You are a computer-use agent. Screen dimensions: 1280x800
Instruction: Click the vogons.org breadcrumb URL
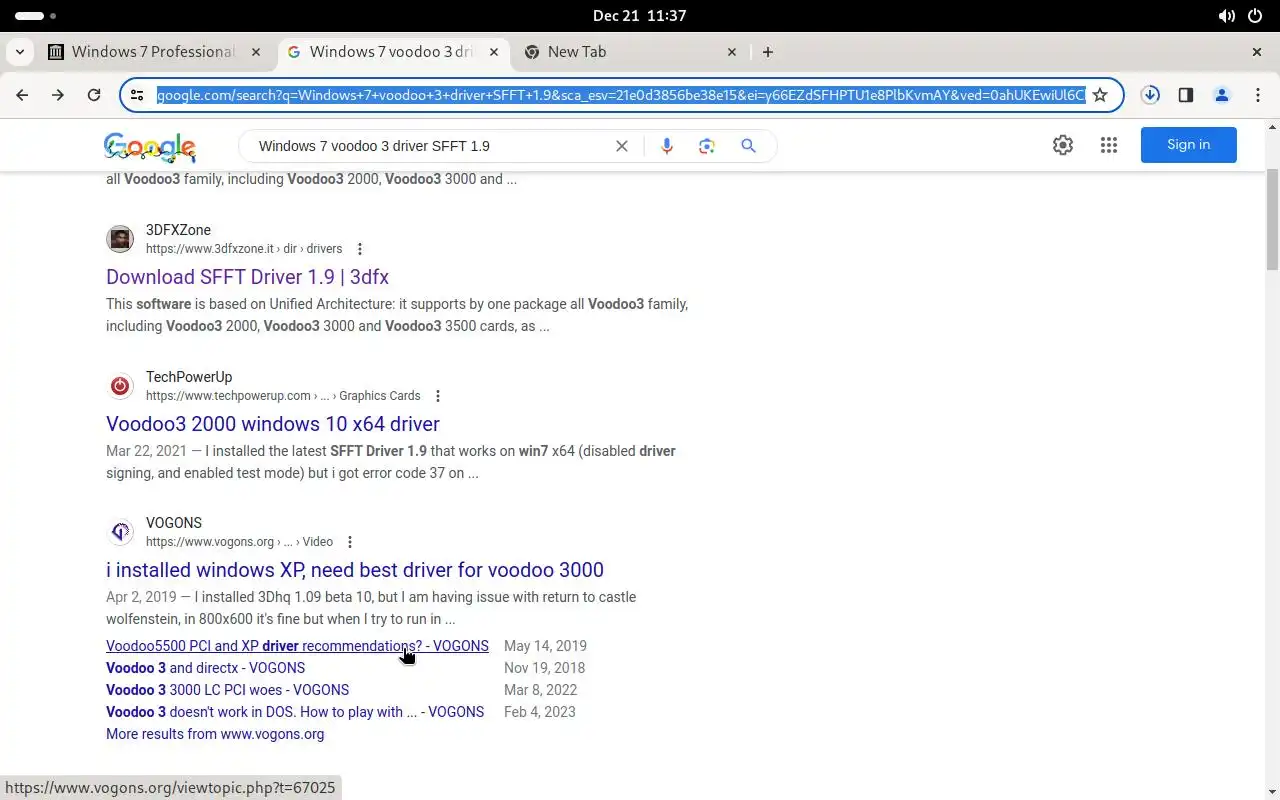239,542
